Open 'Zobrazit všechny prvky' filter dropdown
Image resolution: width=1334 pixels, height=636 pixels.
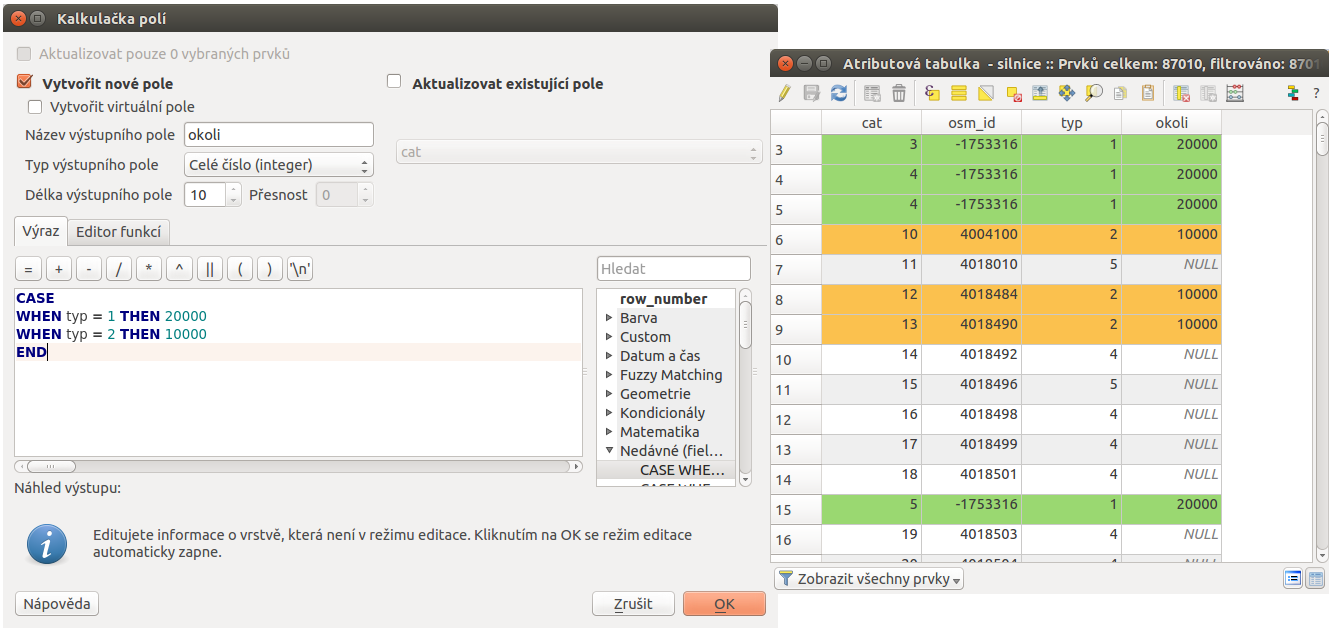click(x=868, y=579)
